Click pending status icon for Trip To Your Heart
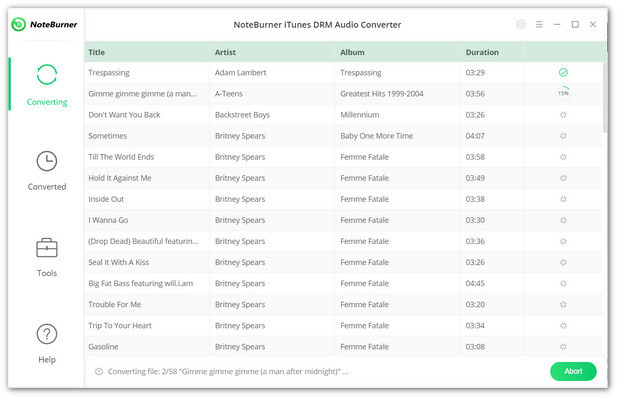617x397 pixels. pos(563,325)
